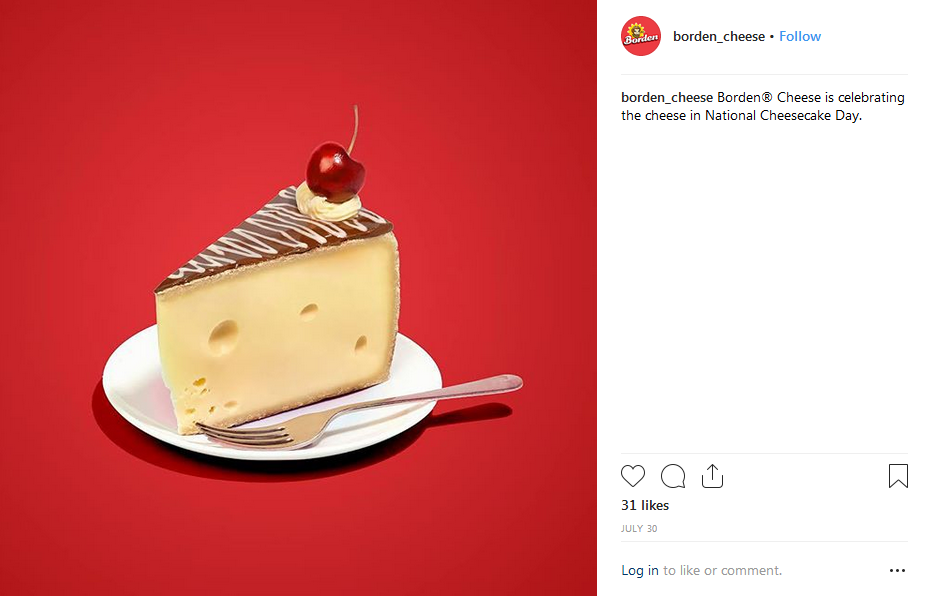This screenshot has height=596, width=931.
Task: Open more options three-dot menu
Action: (x=897, y=570)
